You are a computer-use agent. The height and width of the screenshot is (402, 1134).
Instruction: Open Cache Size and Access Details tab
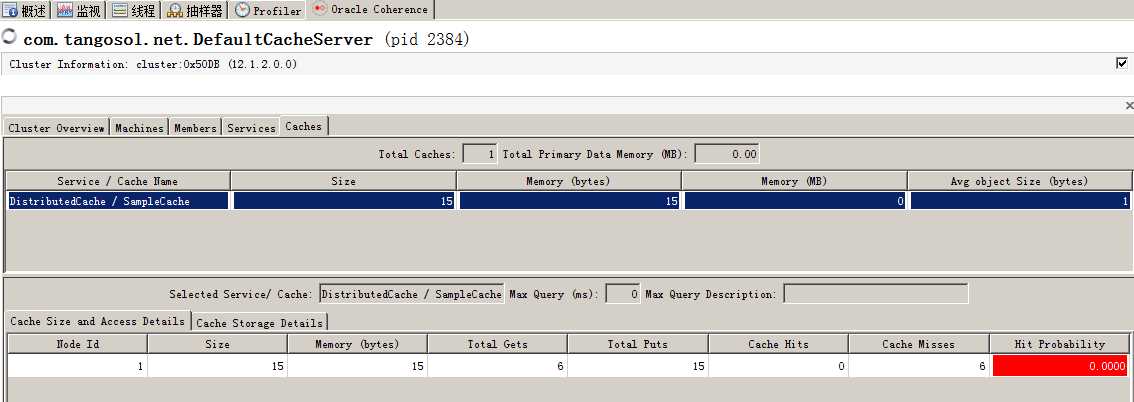coord(98,321)
